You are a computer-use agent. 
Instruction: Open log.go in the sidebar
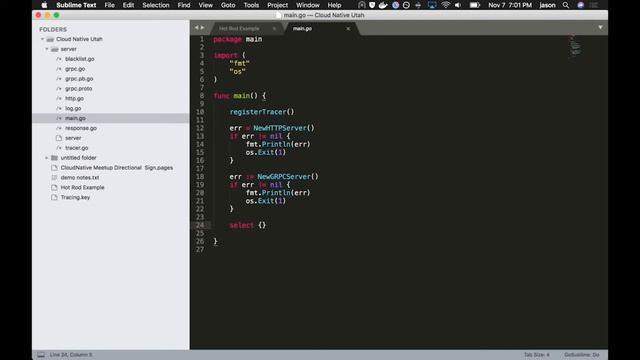(73, 108)
